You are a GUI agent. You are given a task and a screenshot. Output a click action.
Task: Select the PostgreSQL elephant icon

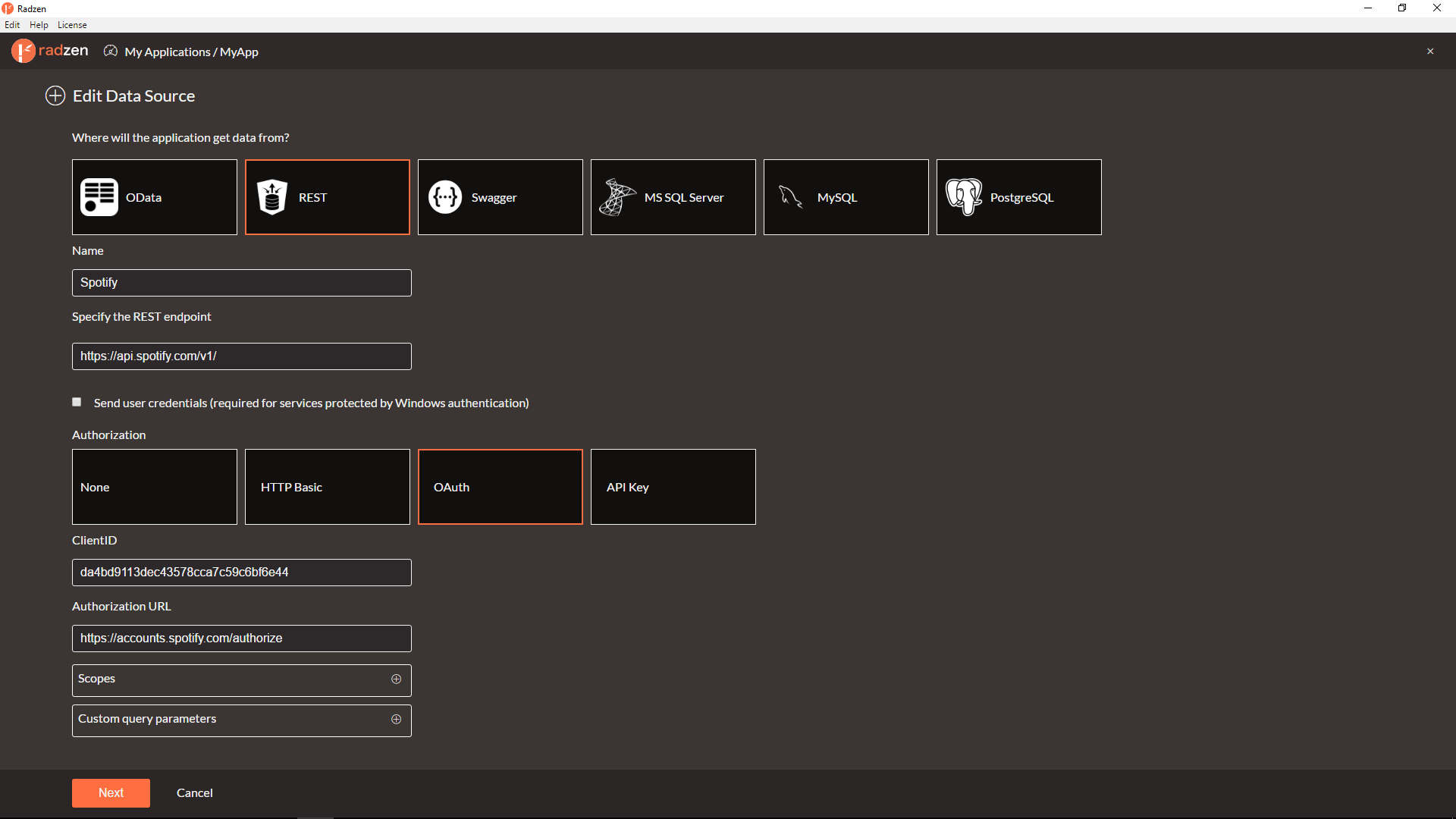pos(964,197)
